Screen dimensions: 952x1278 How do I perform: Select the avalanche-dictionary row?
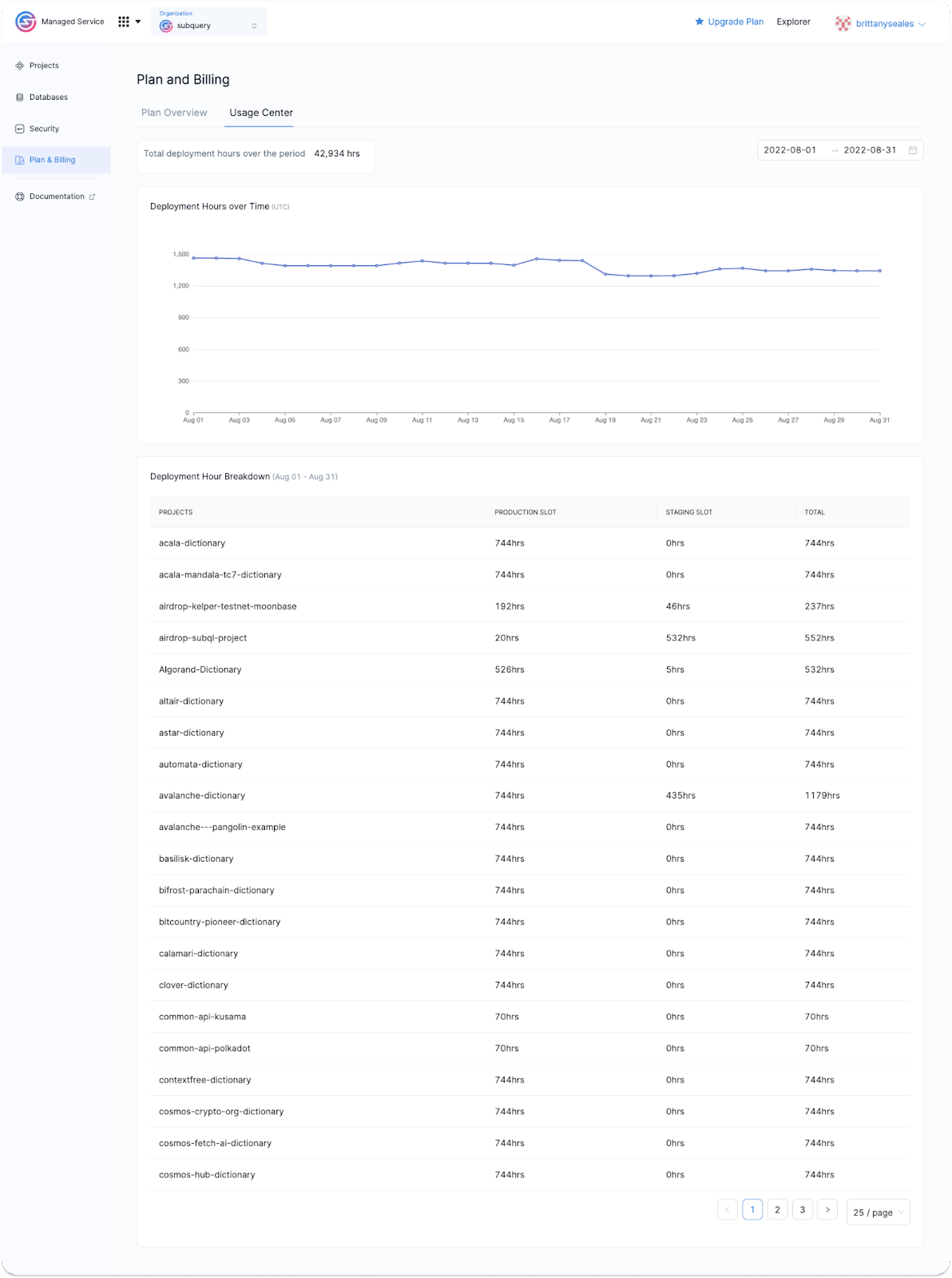coord(530,796)
